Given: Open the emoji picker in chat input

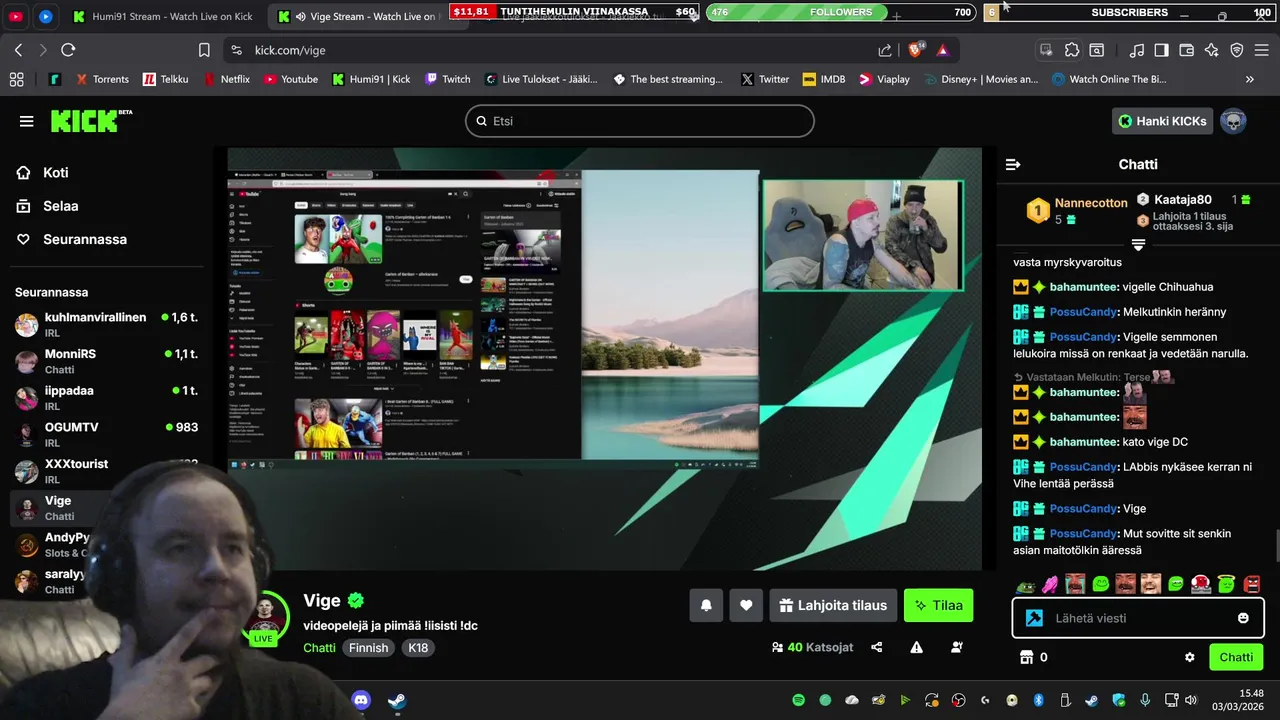Looking at the screenshot, I should (x=1243, y=618).
